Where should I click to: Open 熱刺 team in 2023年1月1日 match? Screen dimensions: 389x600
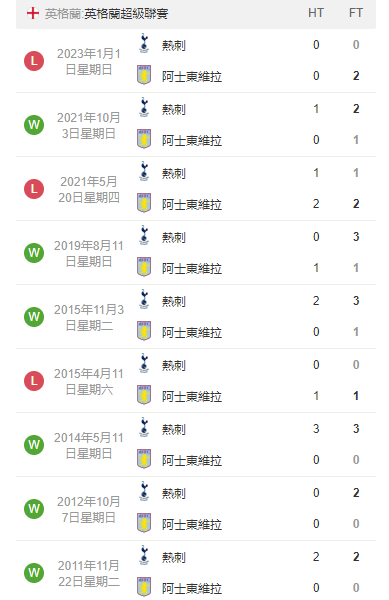(174, 46)
